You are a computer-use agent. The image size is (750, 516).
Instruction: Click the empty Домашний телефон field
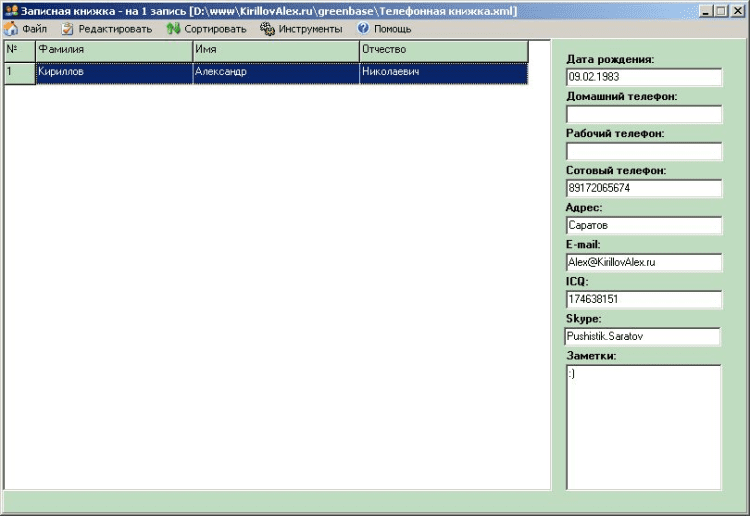click(x=644, y=114)
